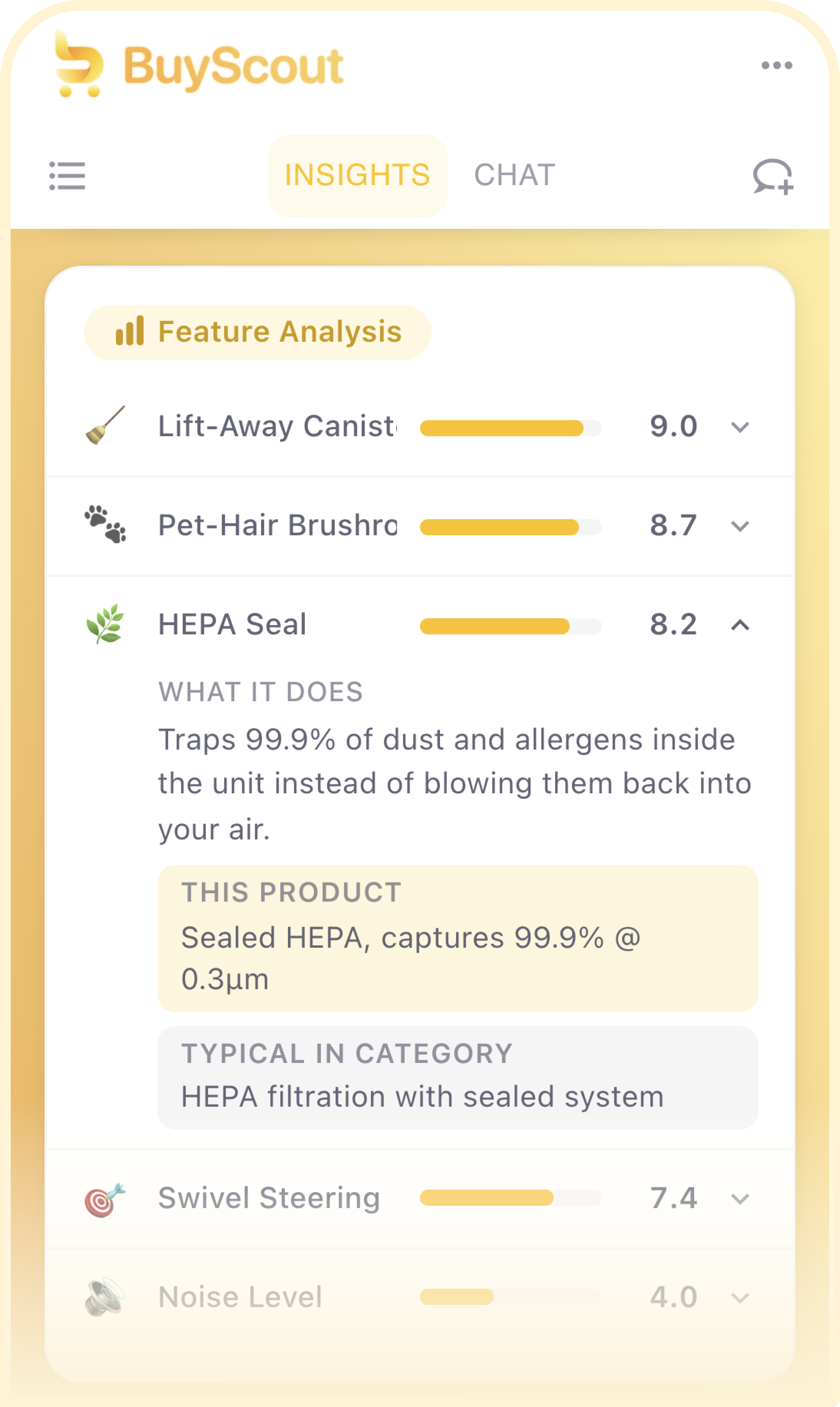Expand the Lift-Away Canister row chevron
This screenshot has width=840, height=1407.
740,427
